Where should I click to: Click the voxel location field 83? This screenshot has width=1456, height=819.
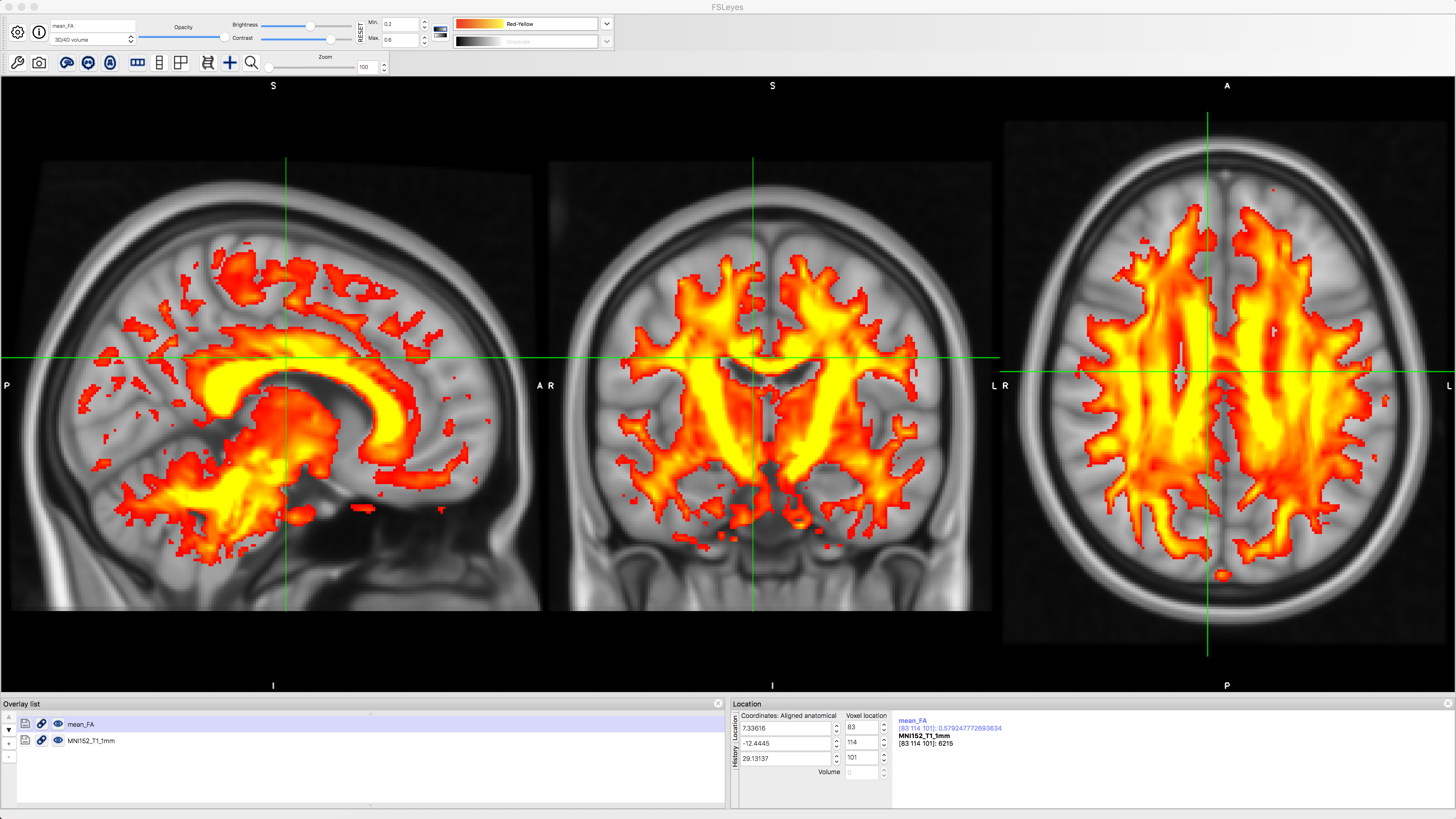pyautogui.click(x=862, y=727)
